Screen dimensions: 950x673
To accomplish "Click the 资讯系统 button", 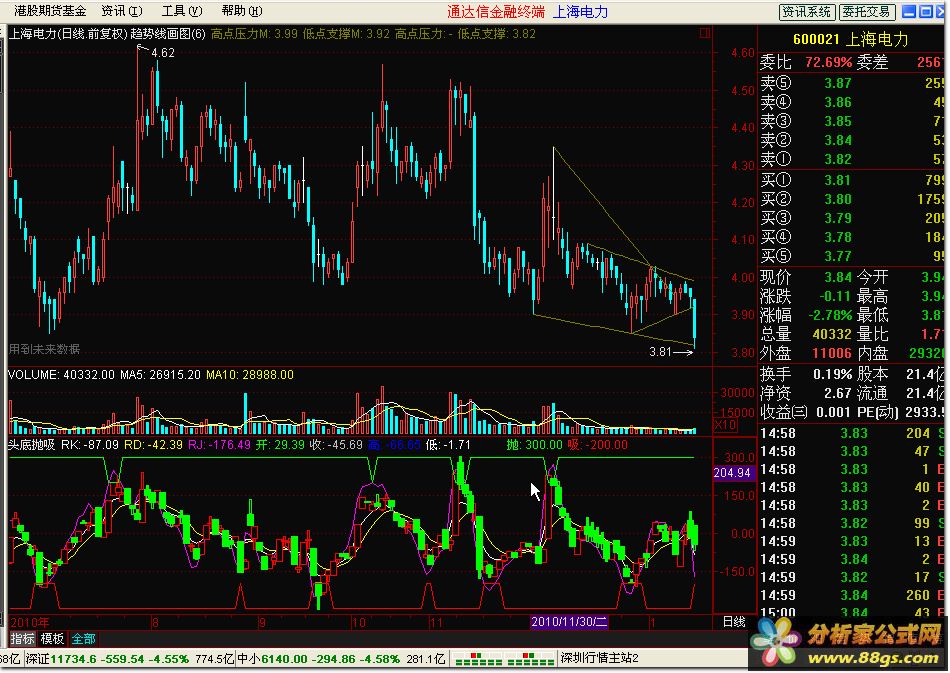I will [807, 12].
